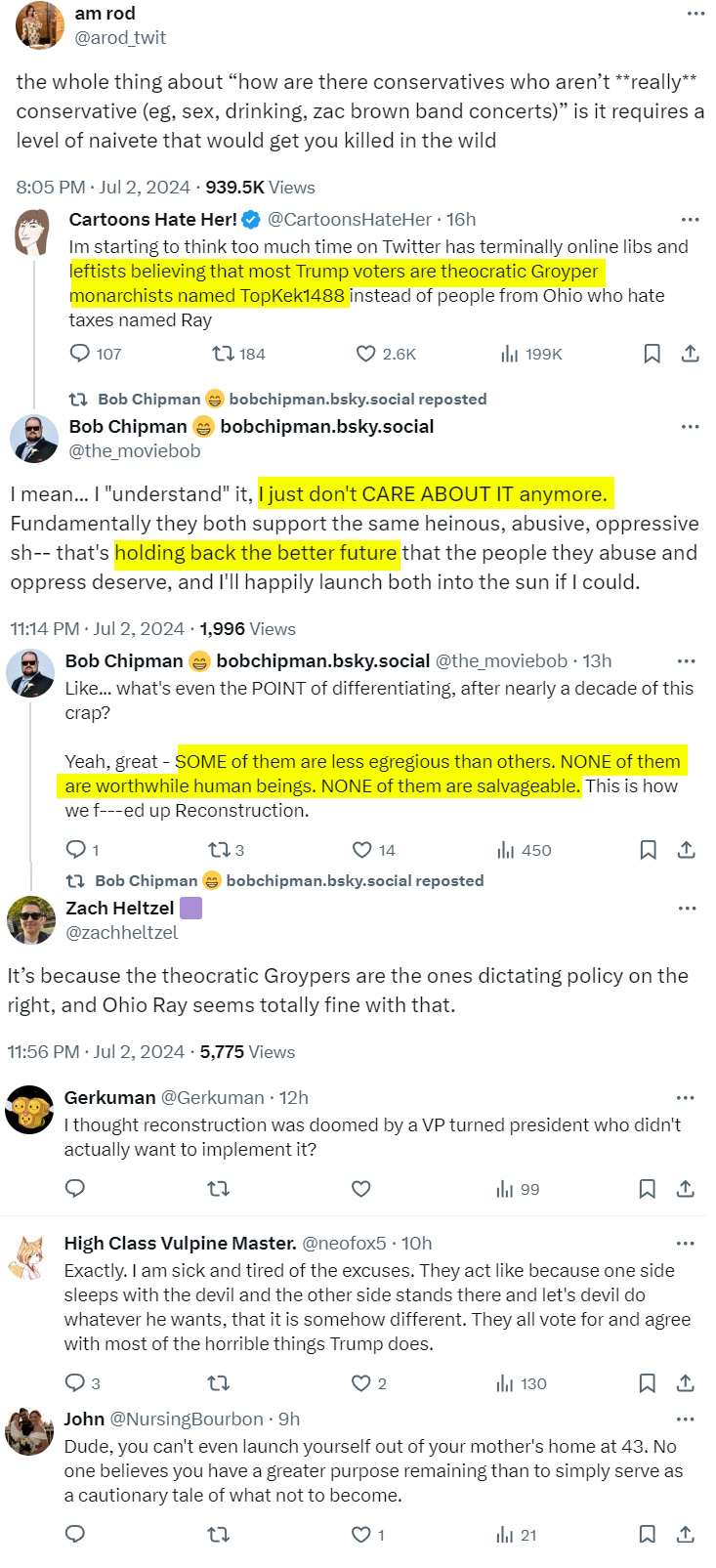Image resolution: width=716 pixels, height=1568 pixels.
Task: Open John's display name link
Action: (x=84, y=1419)
